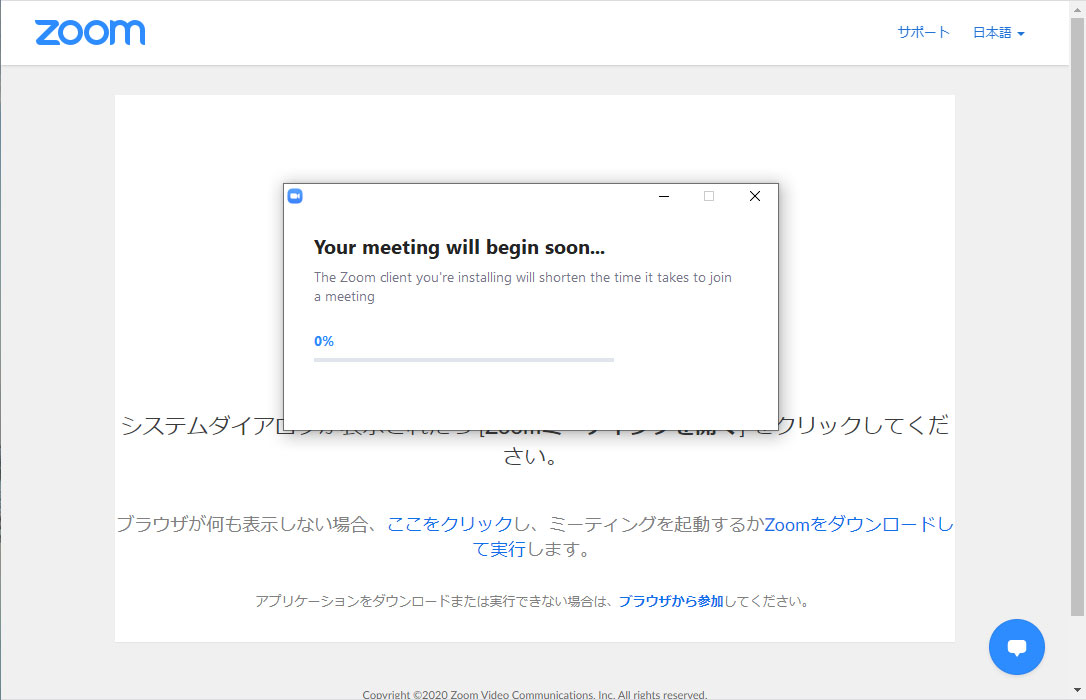Click the 0% progress label
Viewport: 1086px width, 700px height.
coord(323,341)
